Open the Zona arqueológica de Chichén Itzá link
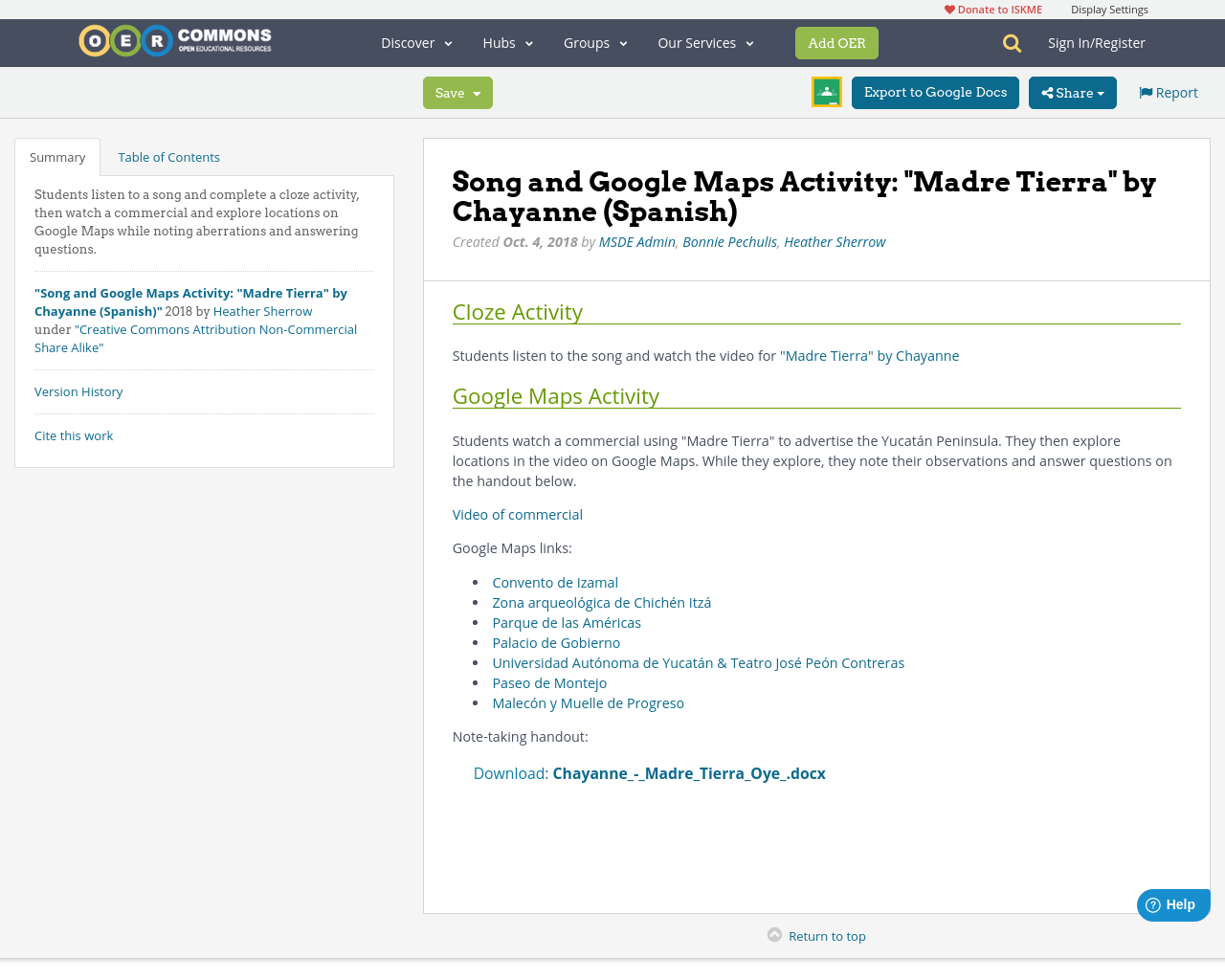 [601, 602]
